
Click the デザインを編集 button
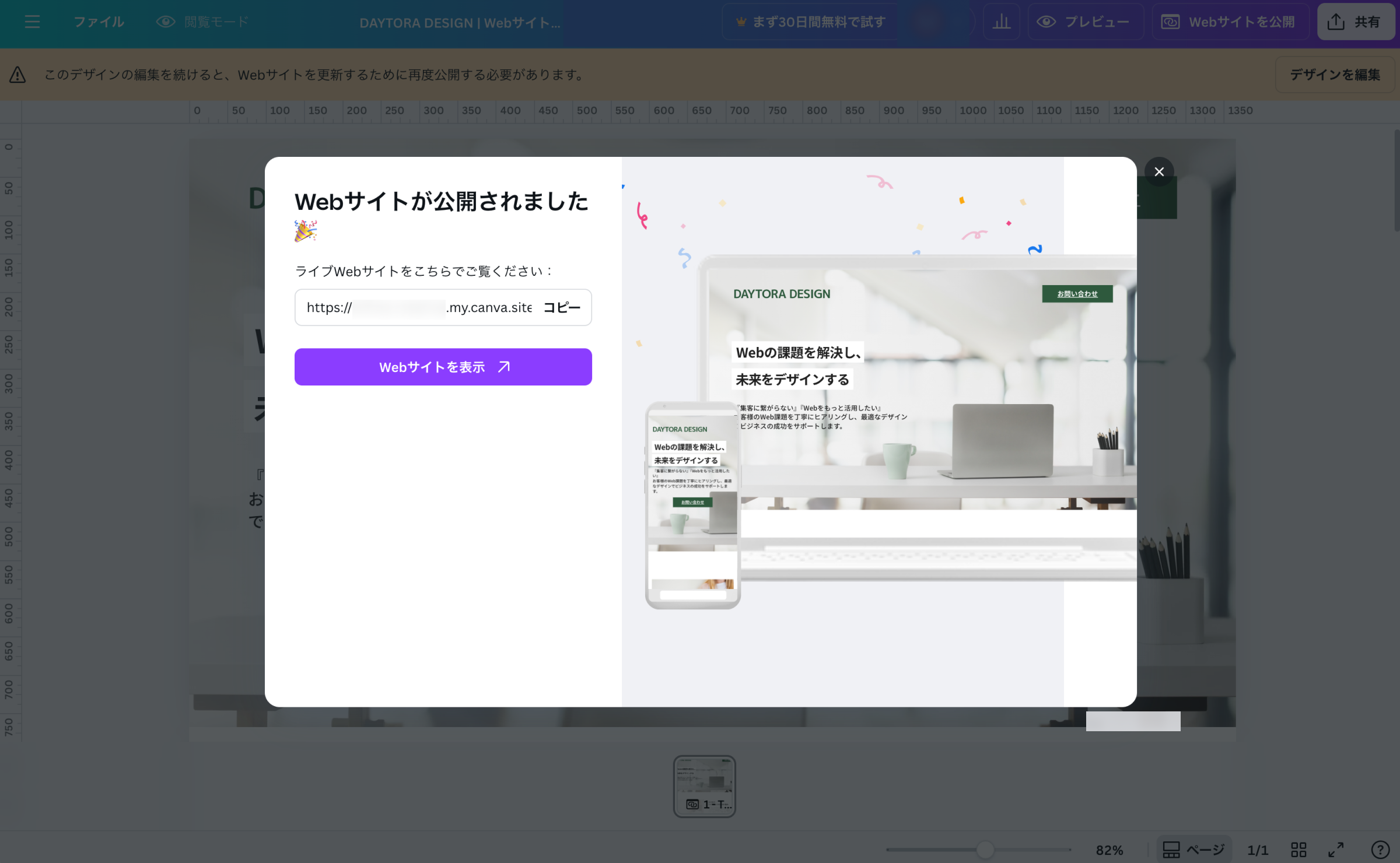click(1335, 75)
